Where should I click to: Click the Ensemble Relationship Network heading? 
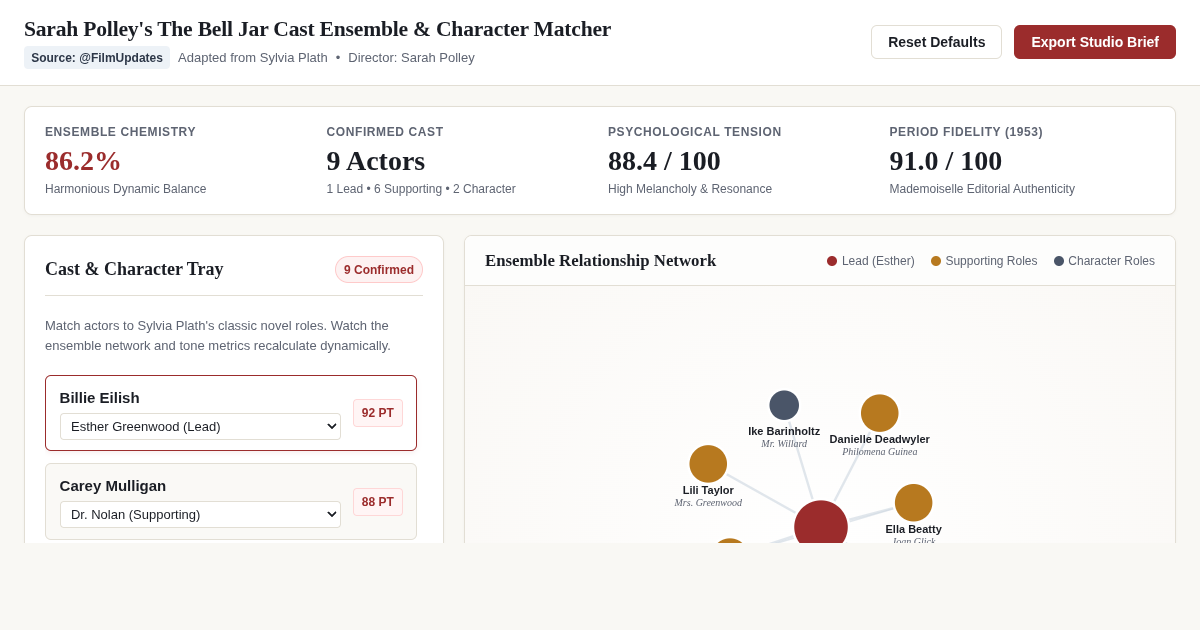point(601,261)
